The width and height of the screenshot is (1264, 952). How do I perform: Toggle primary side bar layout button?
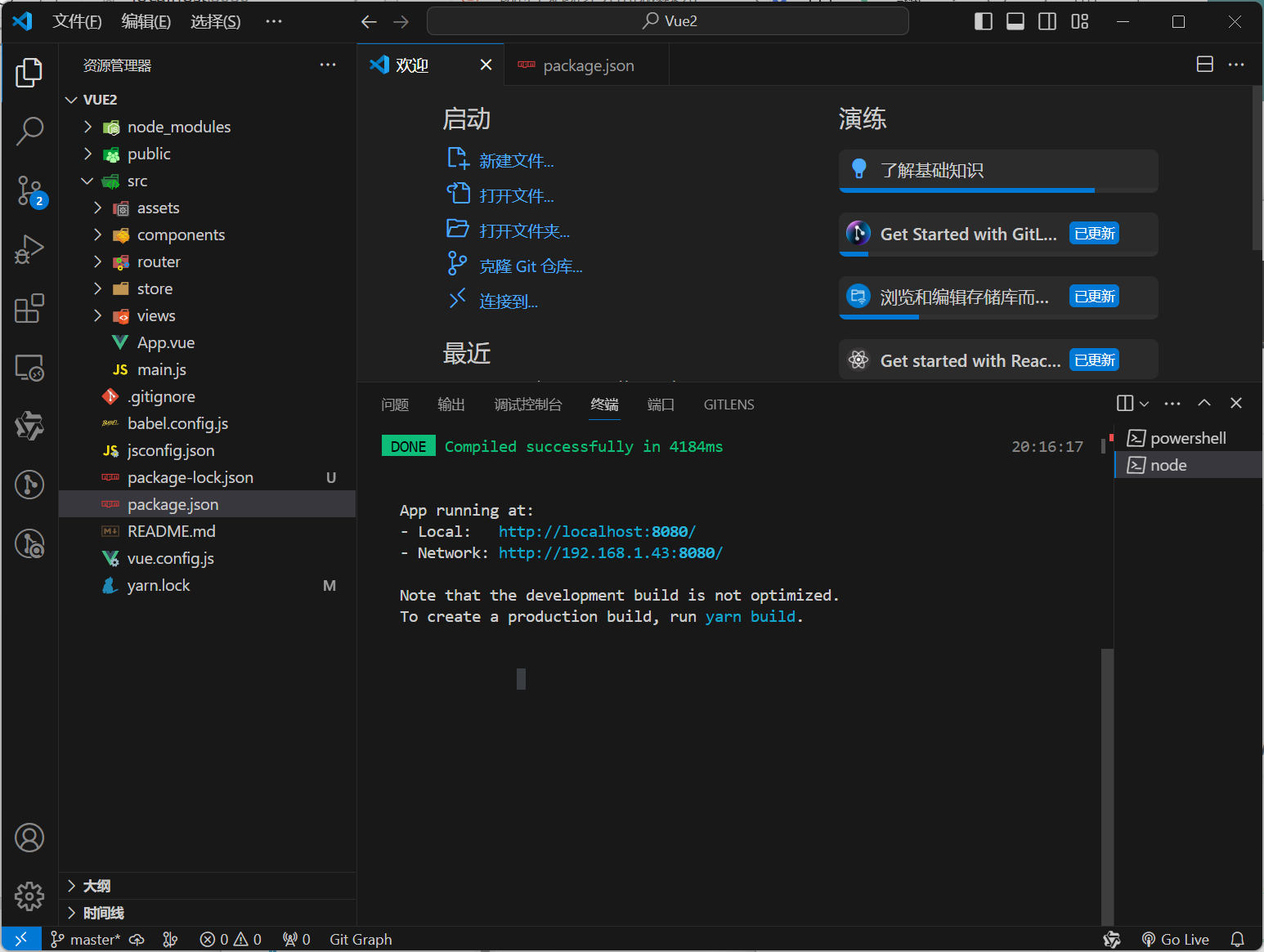coord(984,21)
